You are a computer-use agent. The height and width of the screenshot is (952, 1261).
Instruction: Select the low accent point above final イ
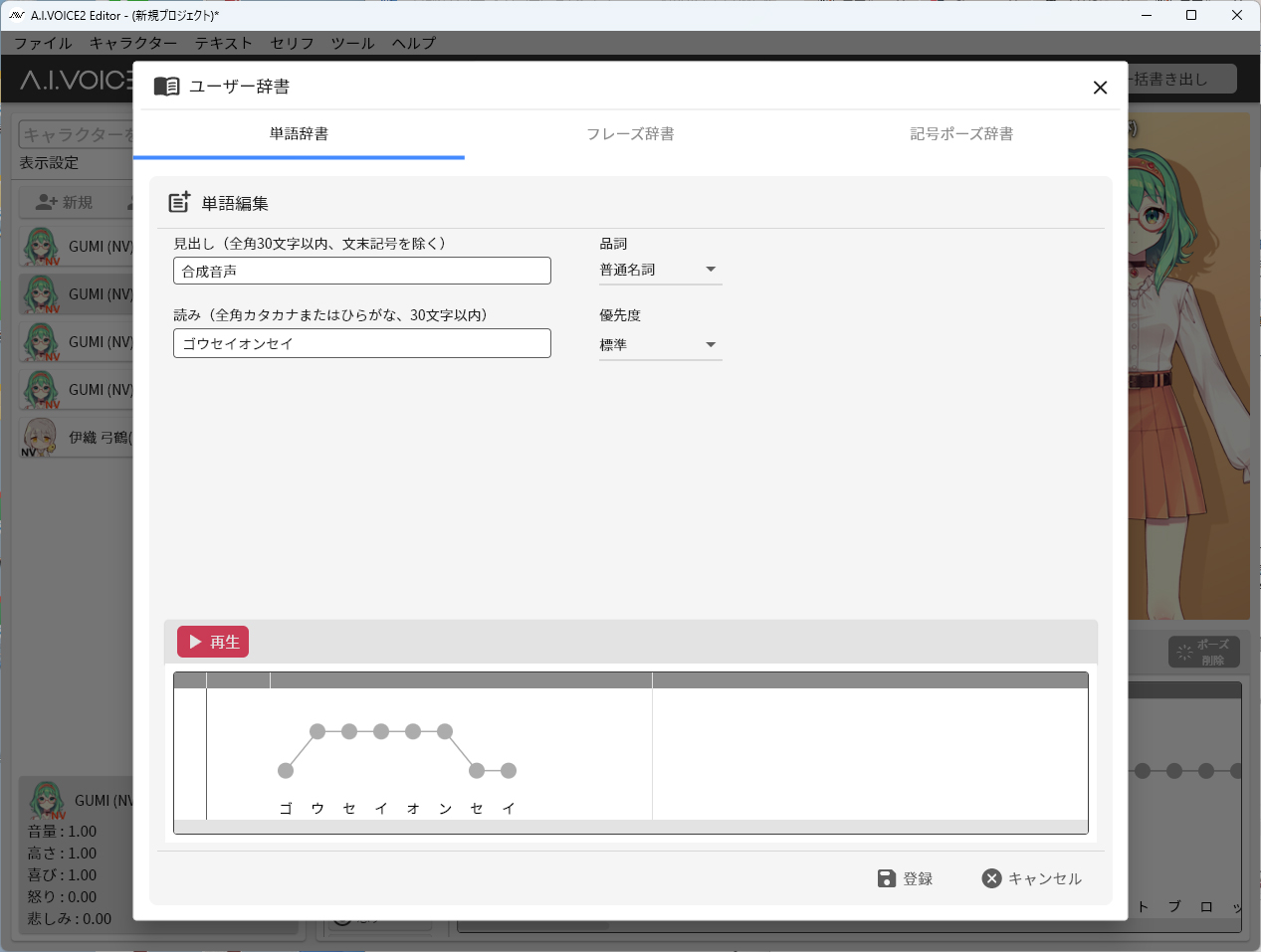[x=509, y=770]
